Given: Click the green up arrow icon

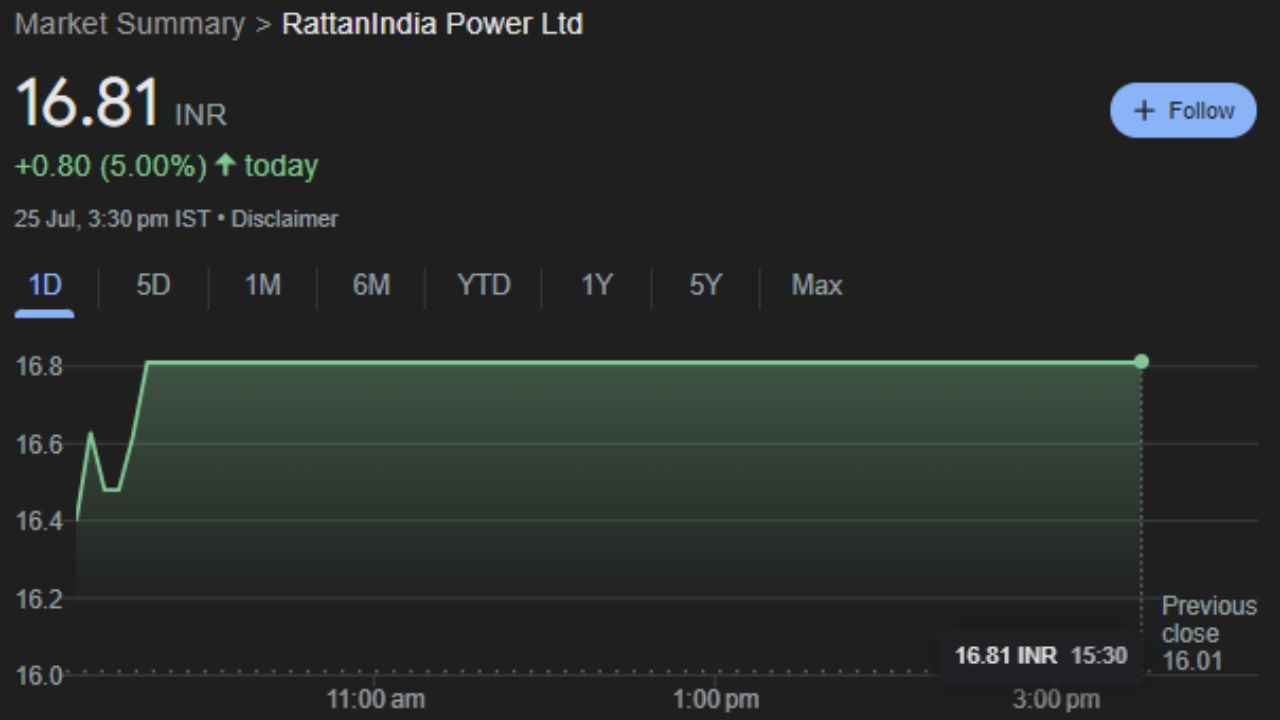Looking at the screenshot, I should click(225, 165).
